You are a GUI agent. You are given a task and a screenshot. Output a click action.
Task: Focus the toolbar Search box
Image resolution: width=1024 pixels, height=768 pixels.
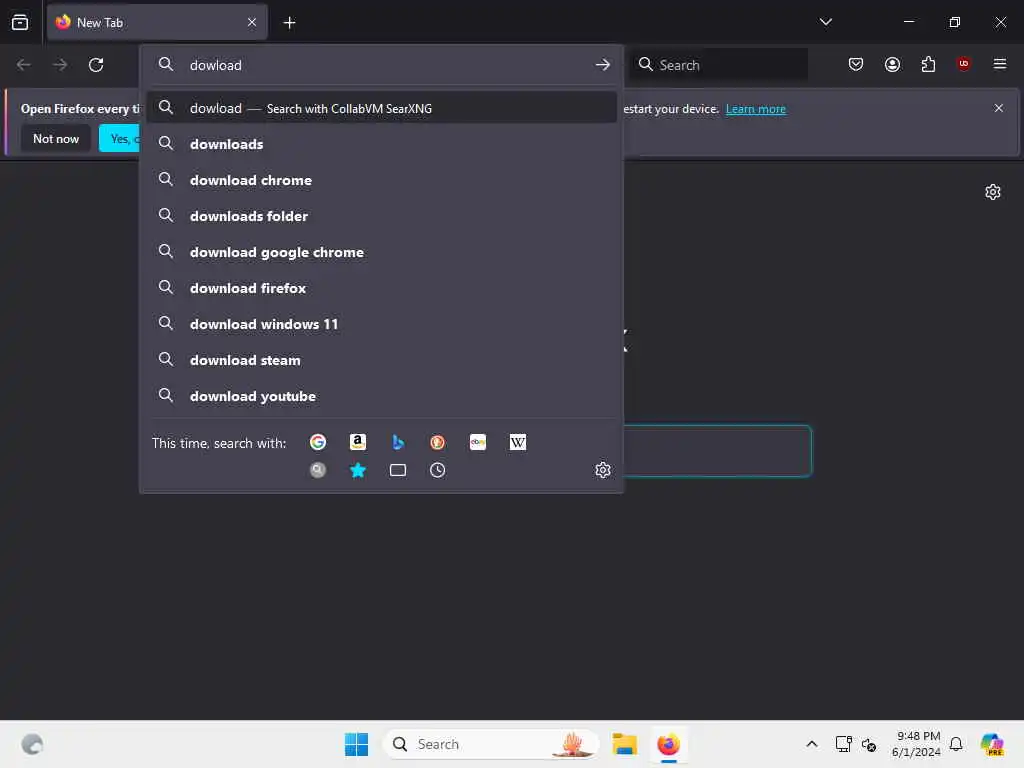pos(718,64)
